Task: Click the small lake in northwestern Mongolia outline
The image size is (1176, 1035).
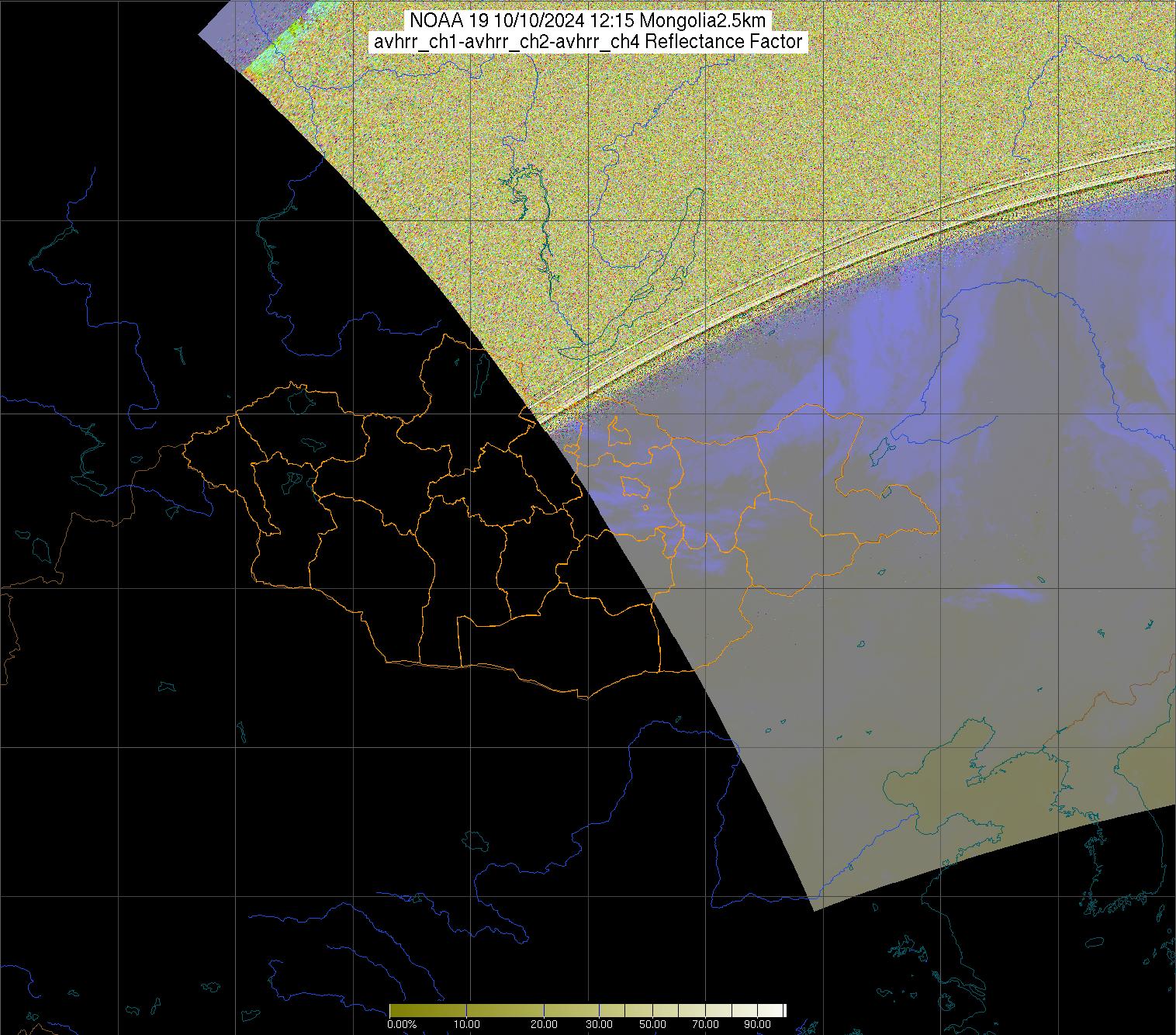Action: (x=300, y=399)
